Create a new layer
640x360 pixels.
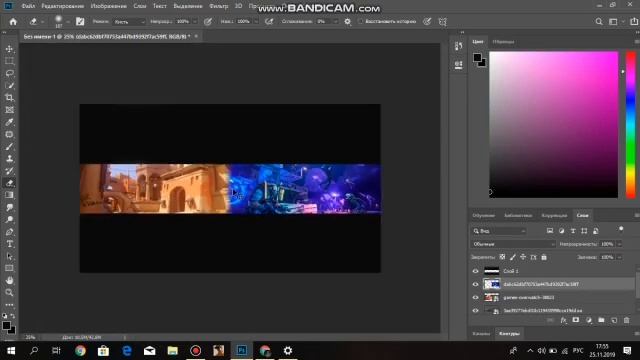point(614,320)
